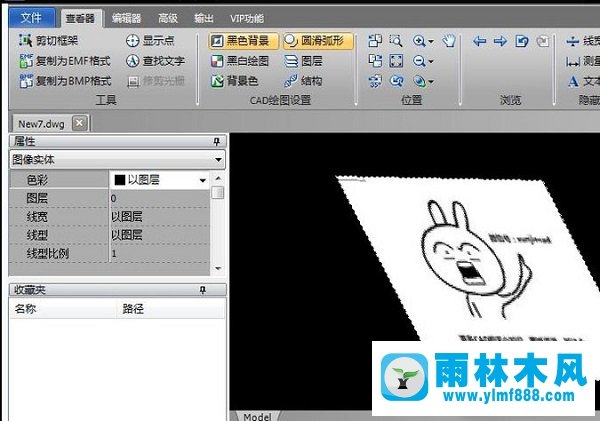
Task: Go to next view with right arrow
Action: tap(500, 41)
